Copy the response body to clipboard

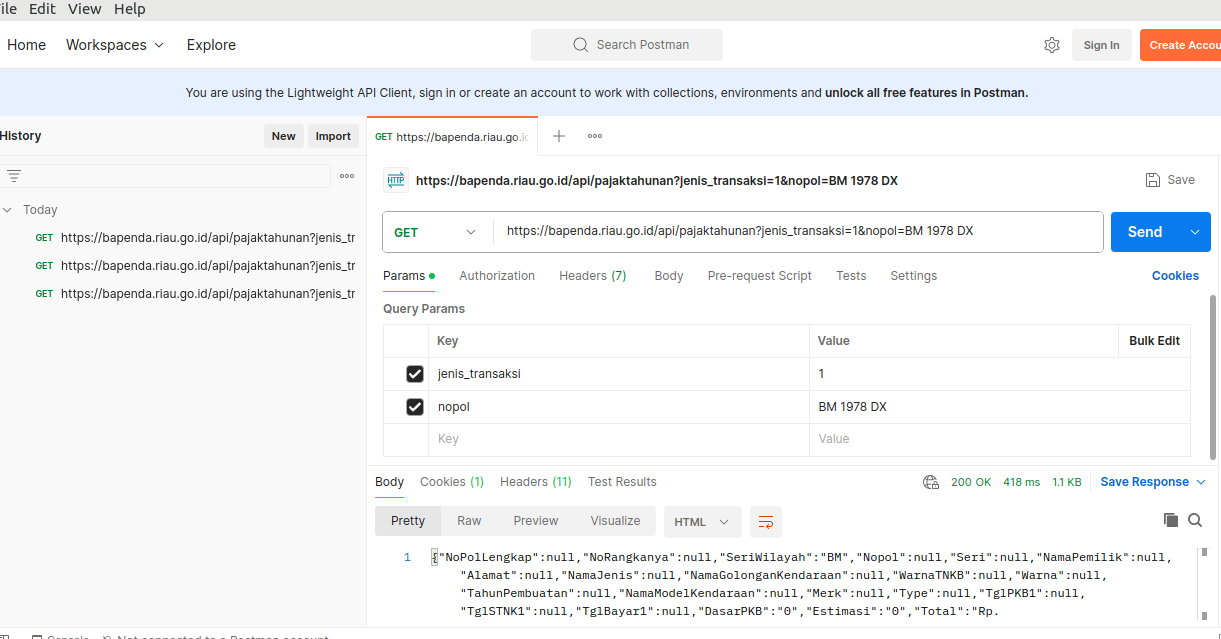1171,520
